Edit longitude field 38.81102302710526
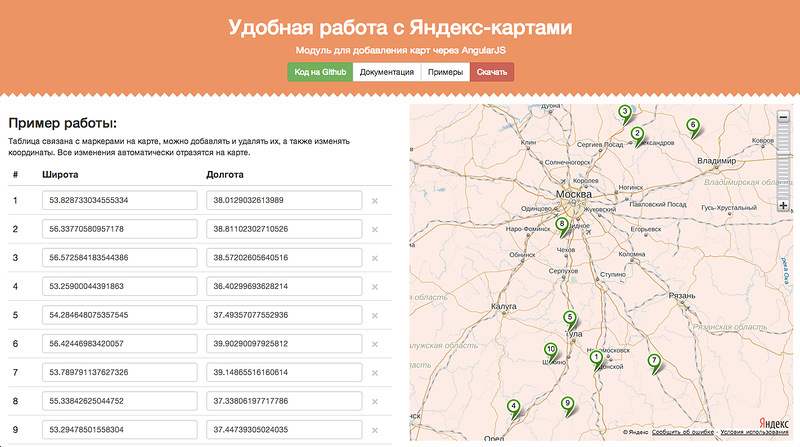This screenshot has height=447, width=800. [284, 229]
